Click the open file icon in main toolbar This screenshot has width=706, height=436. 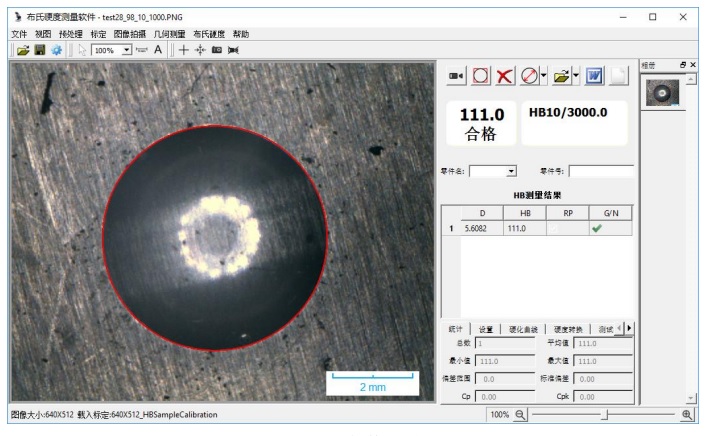tap(22, 49)
